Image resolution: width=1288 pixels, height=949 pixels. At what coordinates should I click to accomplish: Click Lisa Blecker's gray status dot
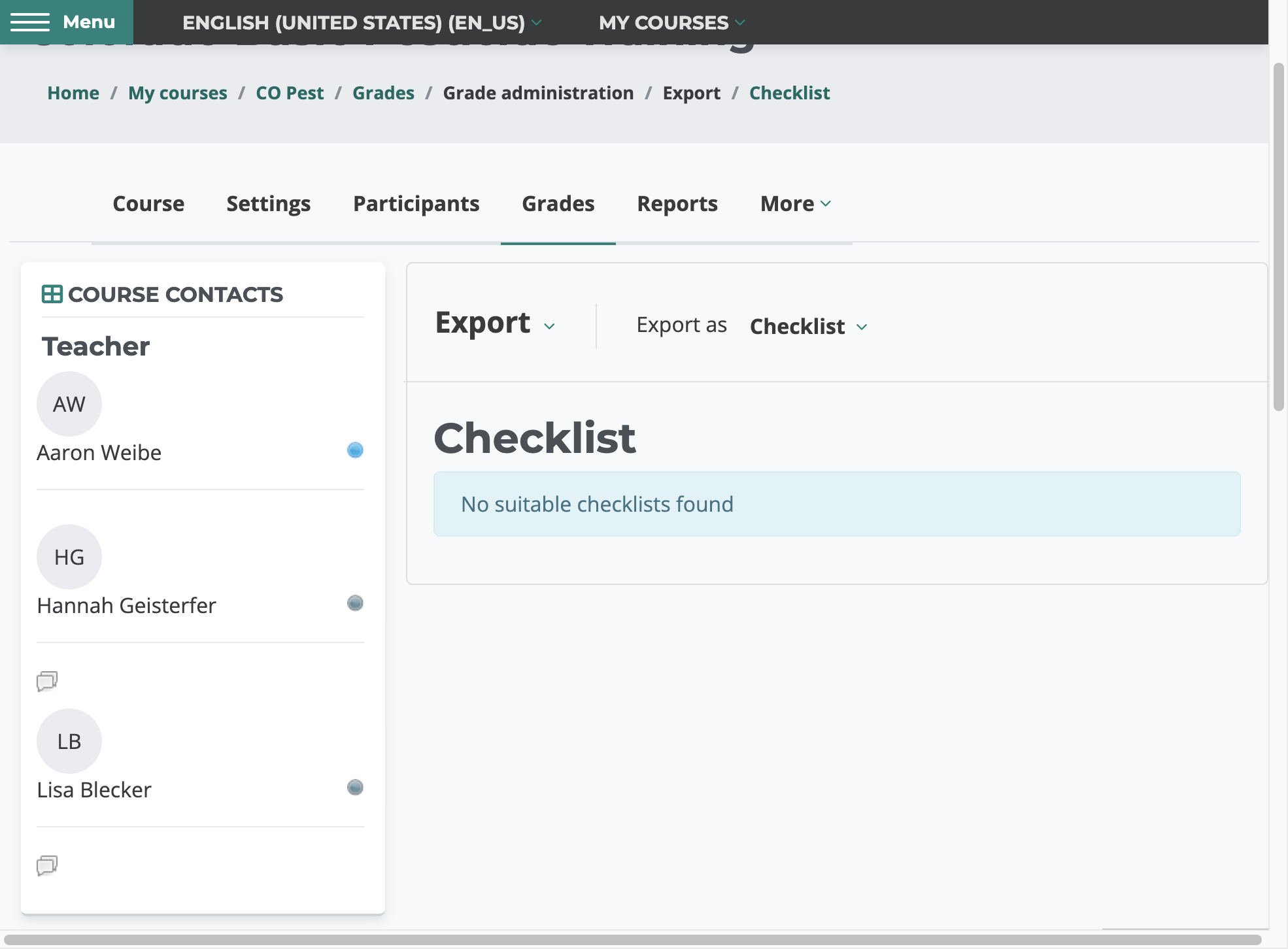355,787
